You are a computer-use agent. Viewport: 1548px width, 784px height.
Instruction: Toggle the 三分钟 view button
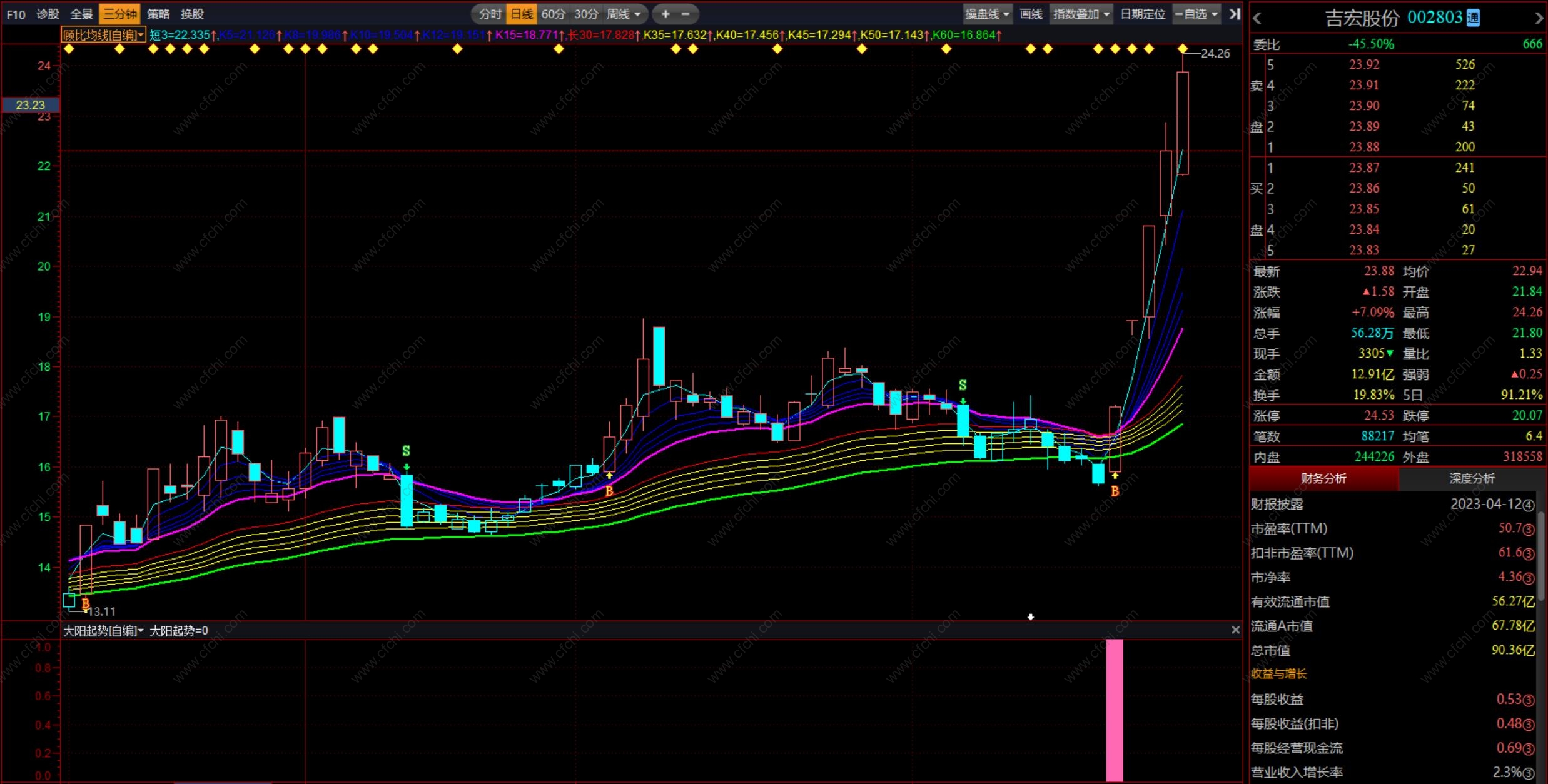tap(119, 14)
